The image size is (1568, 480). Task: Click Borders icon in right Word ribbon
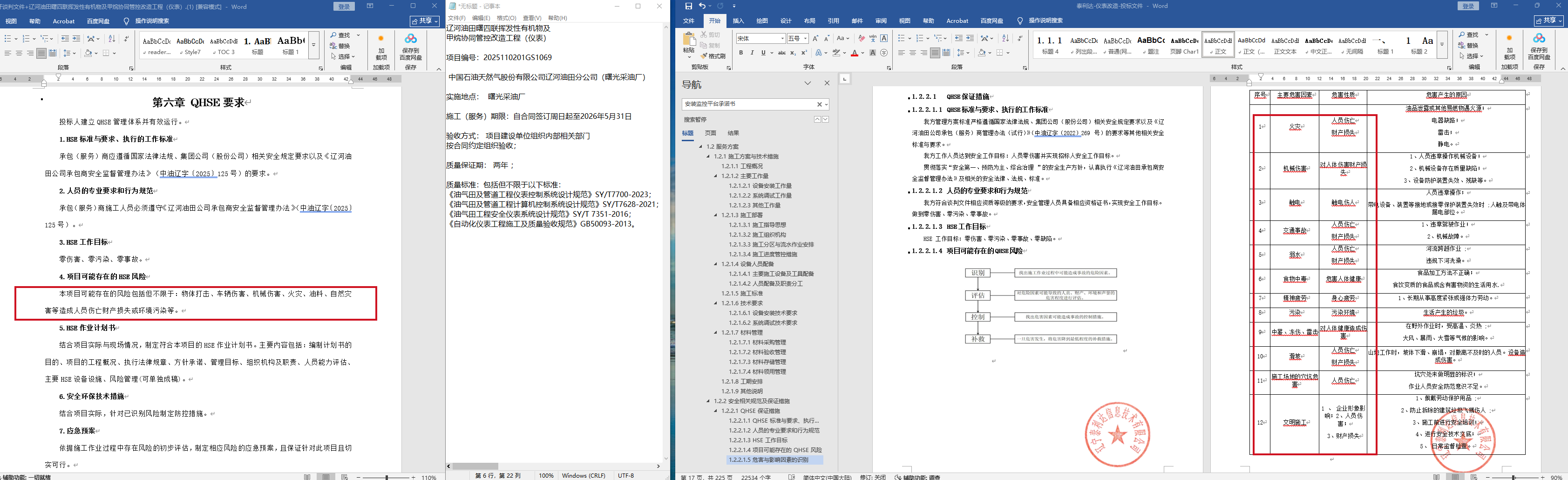pyautogui.click(x=999, y=53)
